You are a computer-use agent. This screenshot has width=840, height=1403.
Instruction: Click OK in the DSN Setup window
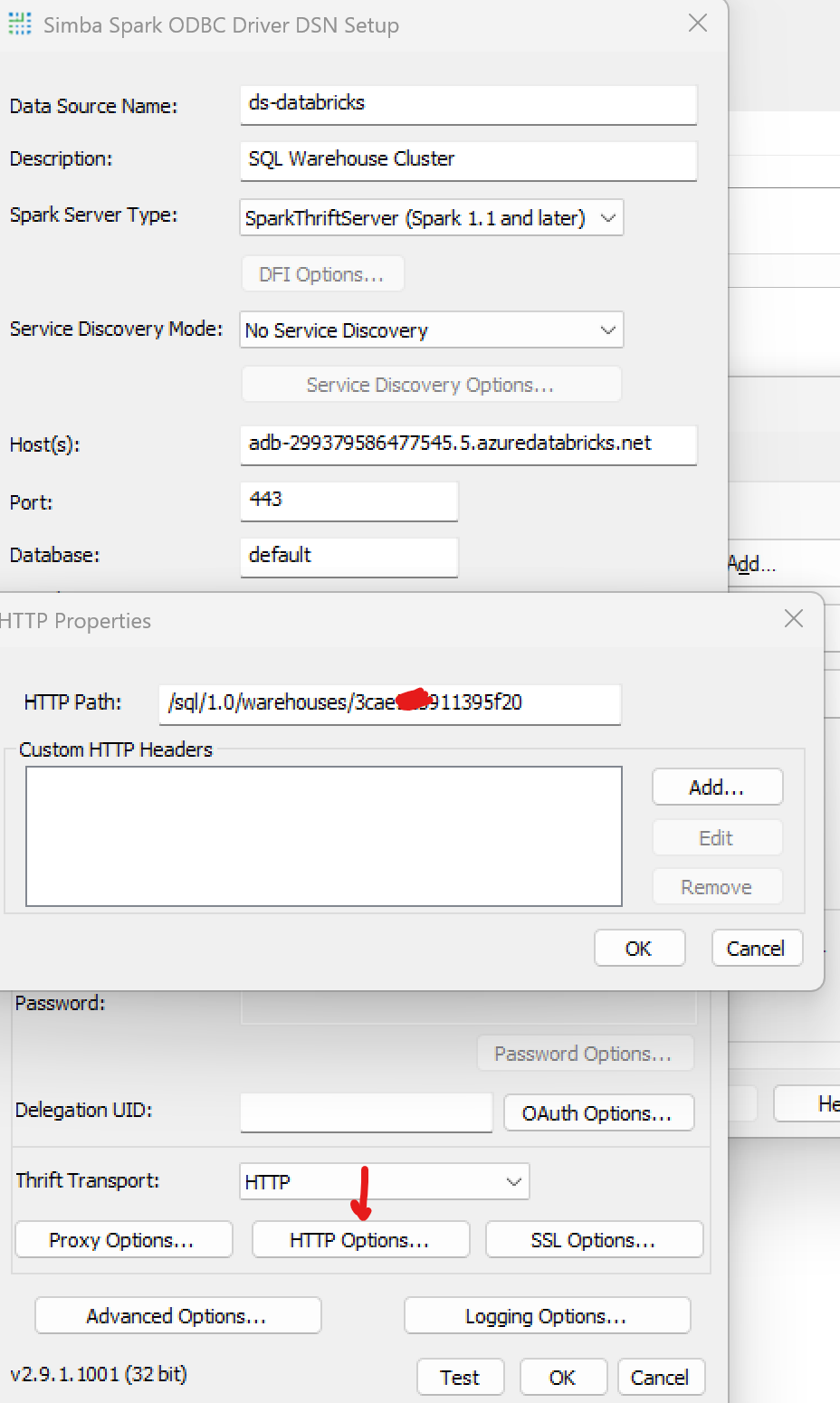(563, 1378)
